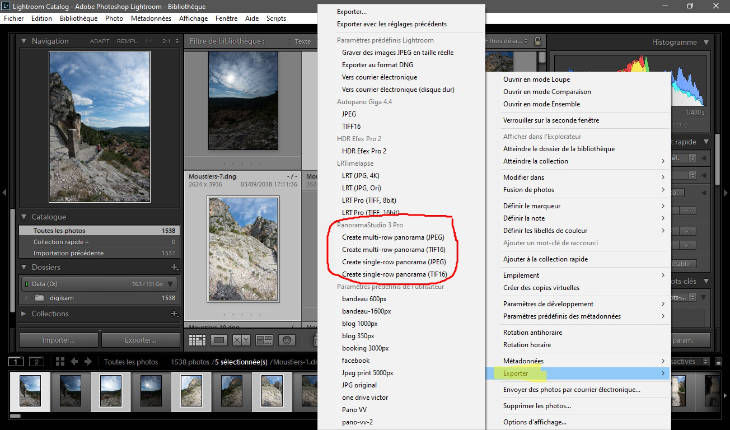Viewport: 730px width, 430px height.
Task: Select Verrouiller sur la seconde fenêtre
Action: [551, 120]
